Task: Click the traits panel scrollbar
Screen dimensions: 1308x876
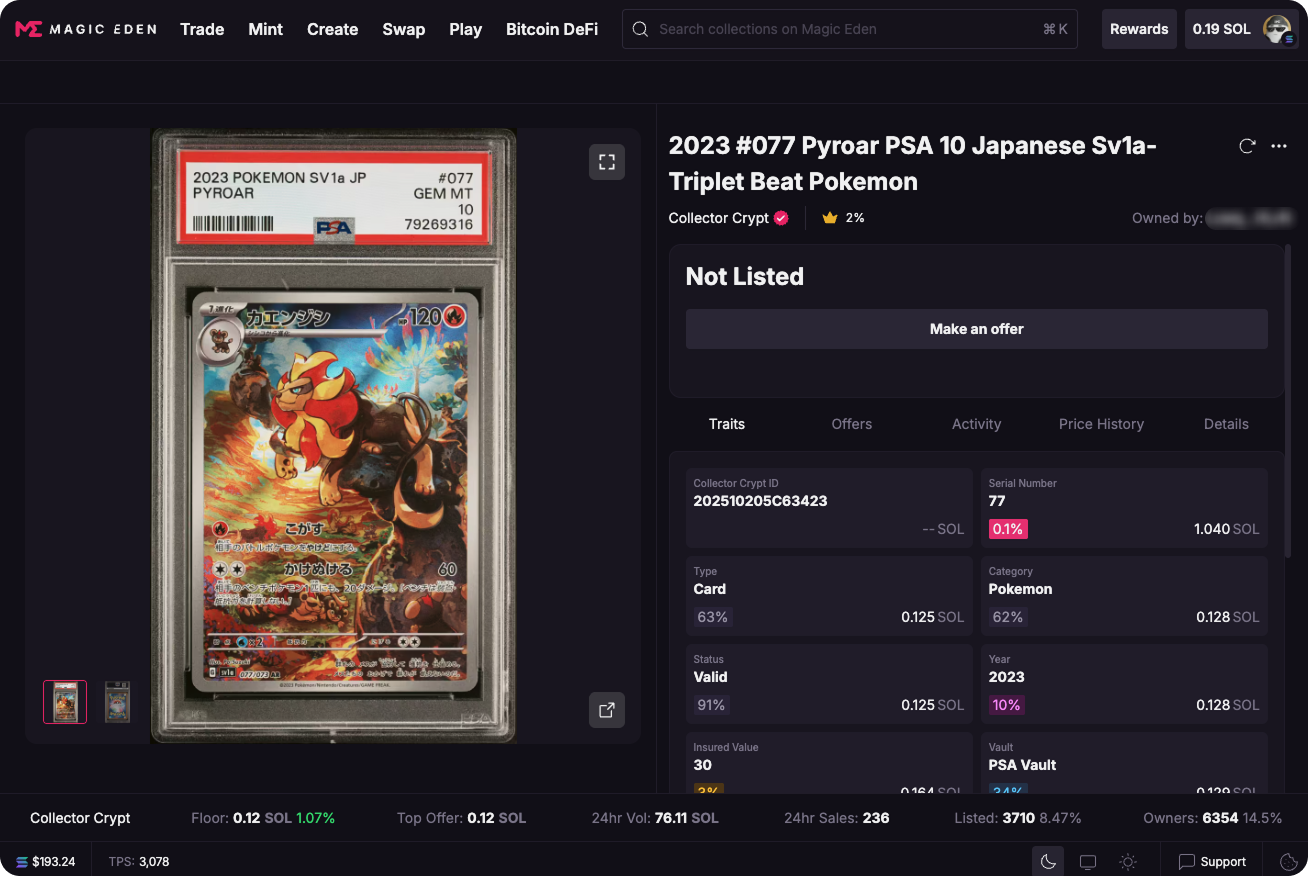Action: 1287,400
